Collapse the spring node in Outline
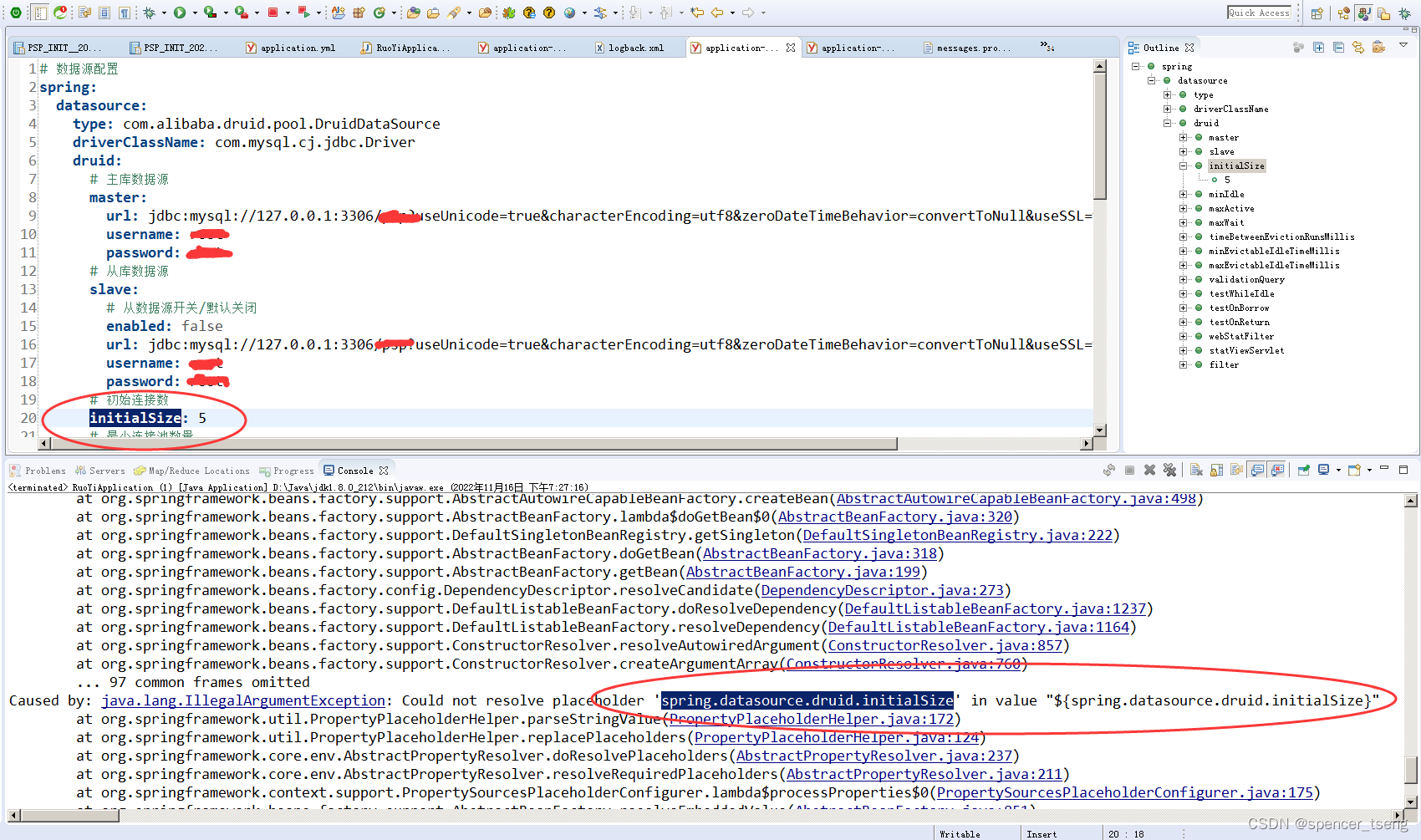Image resolution: width=1421 pixels, height=840 pixels. point(1136,66)
